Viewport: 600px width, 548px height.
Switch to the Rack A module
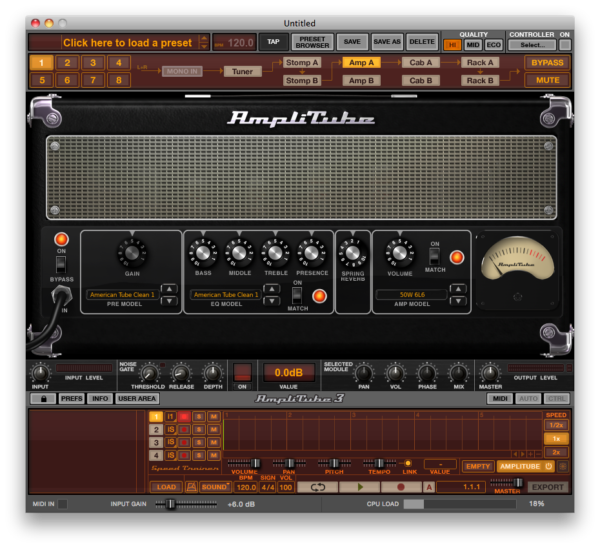480,63
